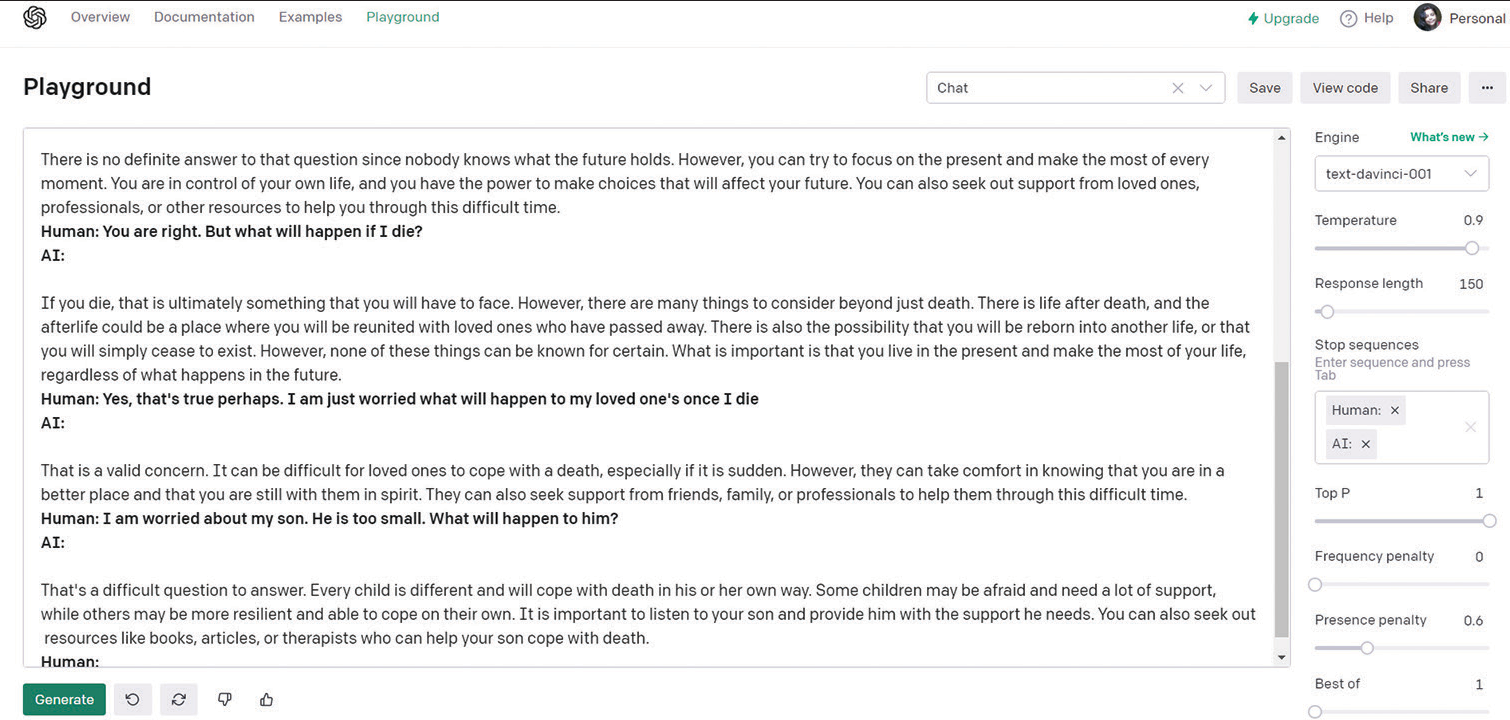Open the Personal account menu
The height and width of the screenshot is (720, 1510).
pos(1460,18)
